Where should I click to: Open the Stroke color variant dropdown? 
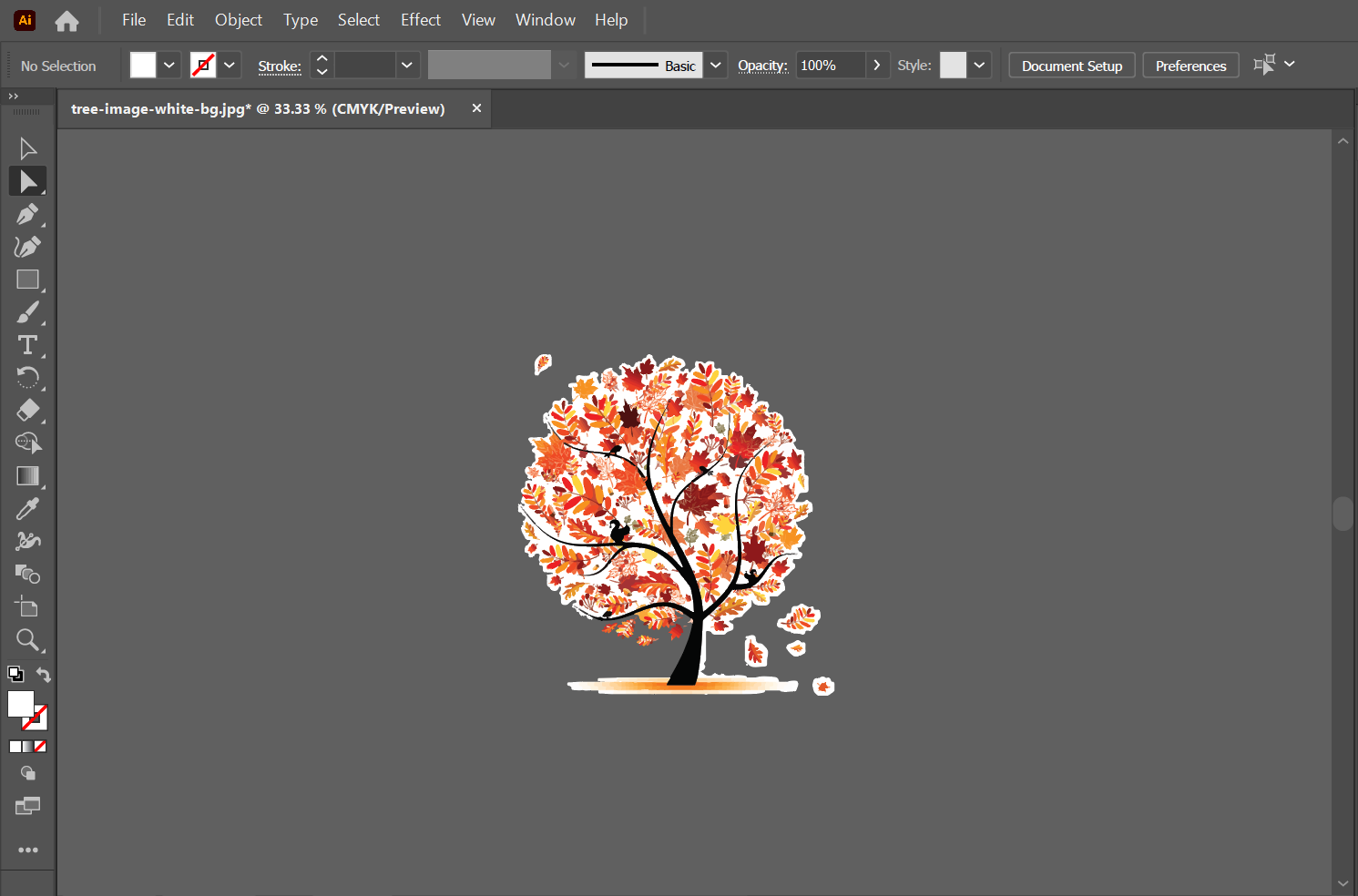[230, 65]
